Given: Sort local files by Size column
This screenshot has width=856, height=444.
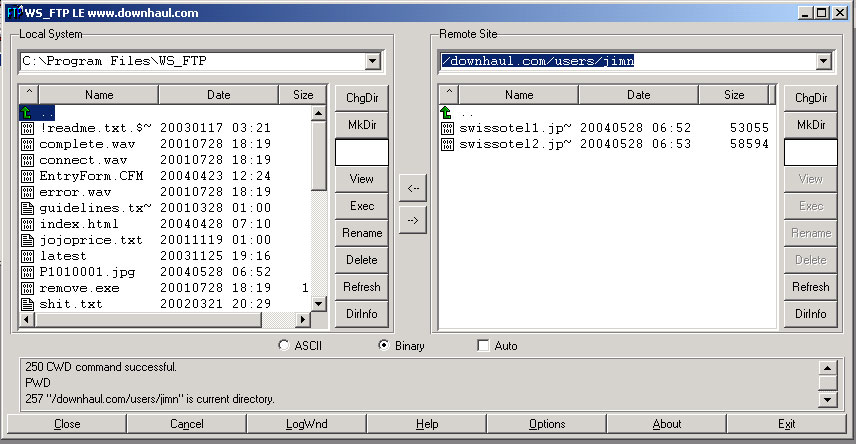Looking at the screenshot, I should [303, 94].
